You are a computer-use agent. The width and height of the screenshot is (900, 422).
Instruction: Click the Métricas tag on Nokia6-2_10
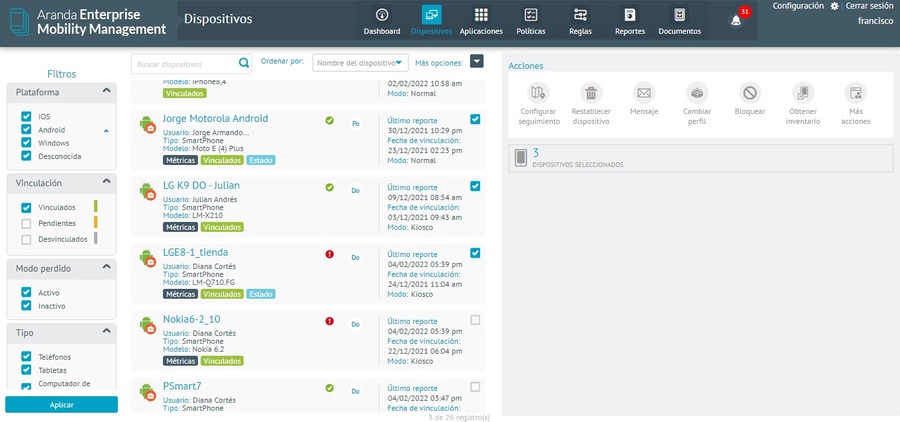click(180, 361)
